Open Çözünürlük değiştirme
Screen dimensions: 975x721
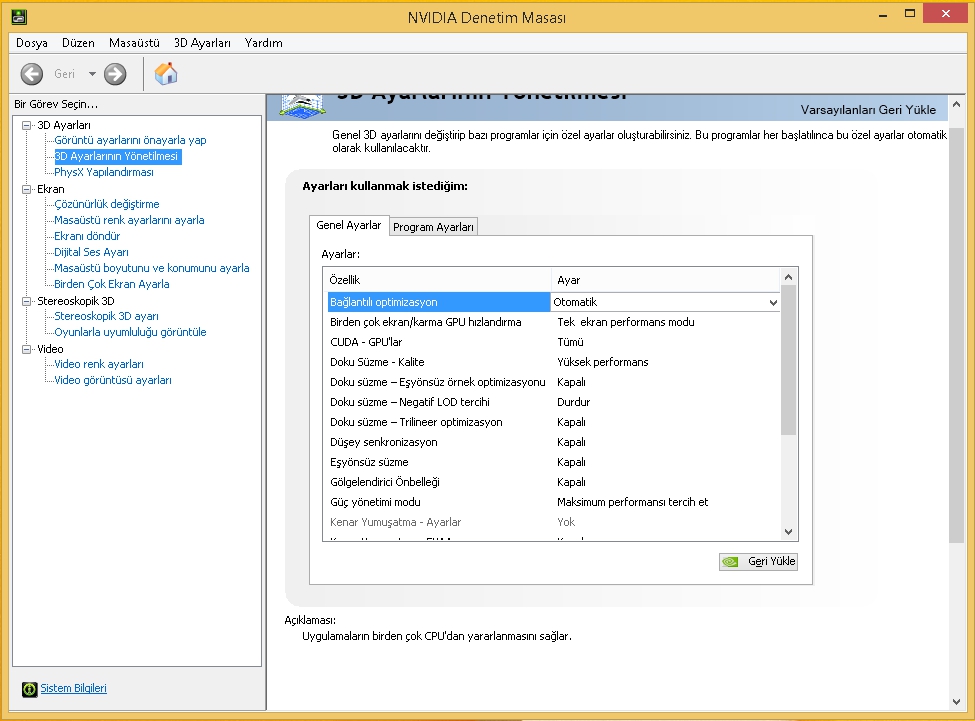[107, 204]
